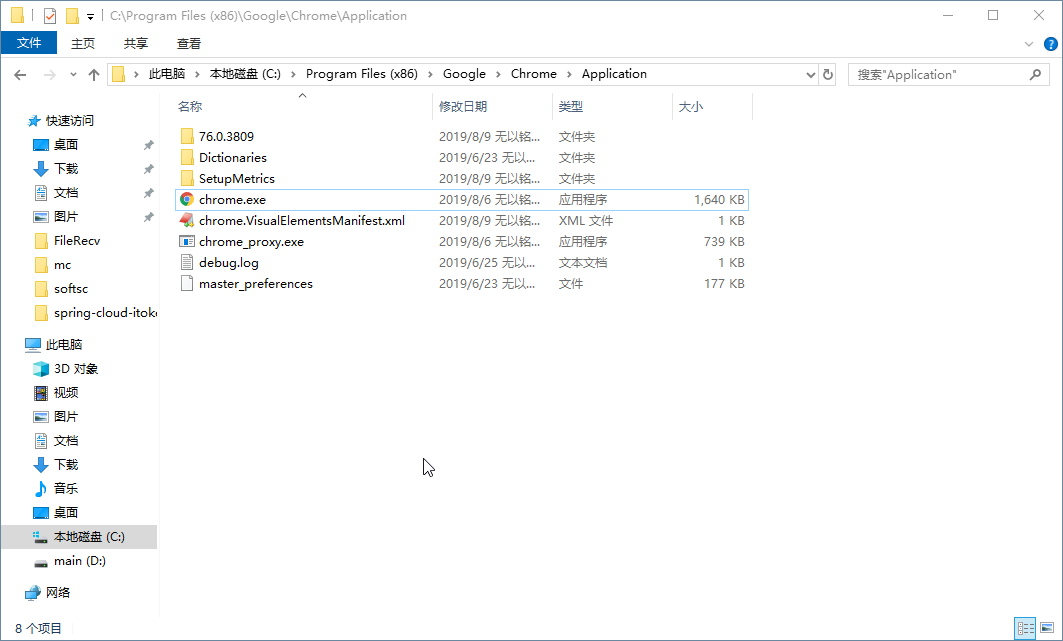The height and width of the screenshot is (641, 1063).
Task: Click the debug.log text document icon
Action: [186, 262]
